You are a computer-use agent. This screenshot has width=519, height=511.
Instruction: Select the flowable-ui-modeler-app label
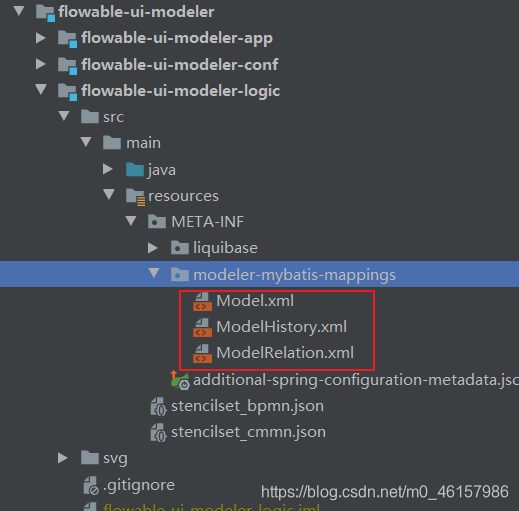(177, 39)
